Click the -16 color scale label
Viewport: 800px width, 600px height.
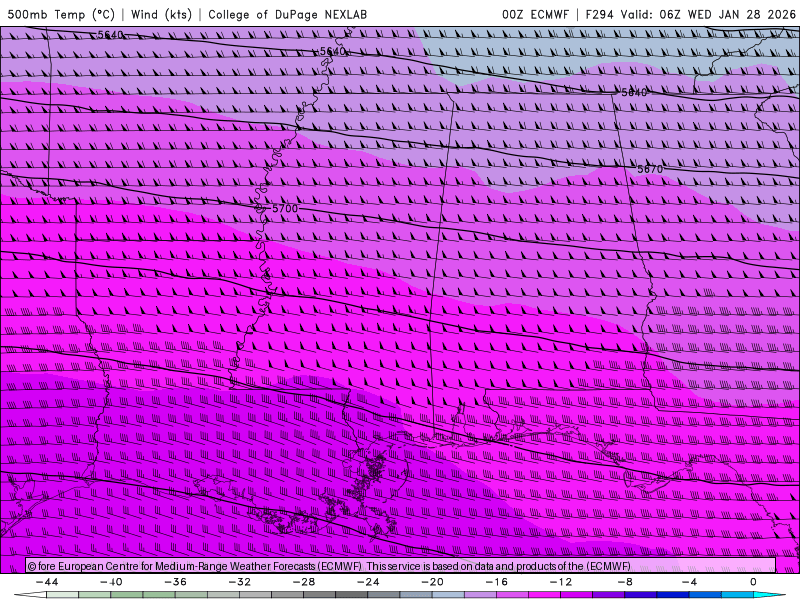click(x=496, y=582)
